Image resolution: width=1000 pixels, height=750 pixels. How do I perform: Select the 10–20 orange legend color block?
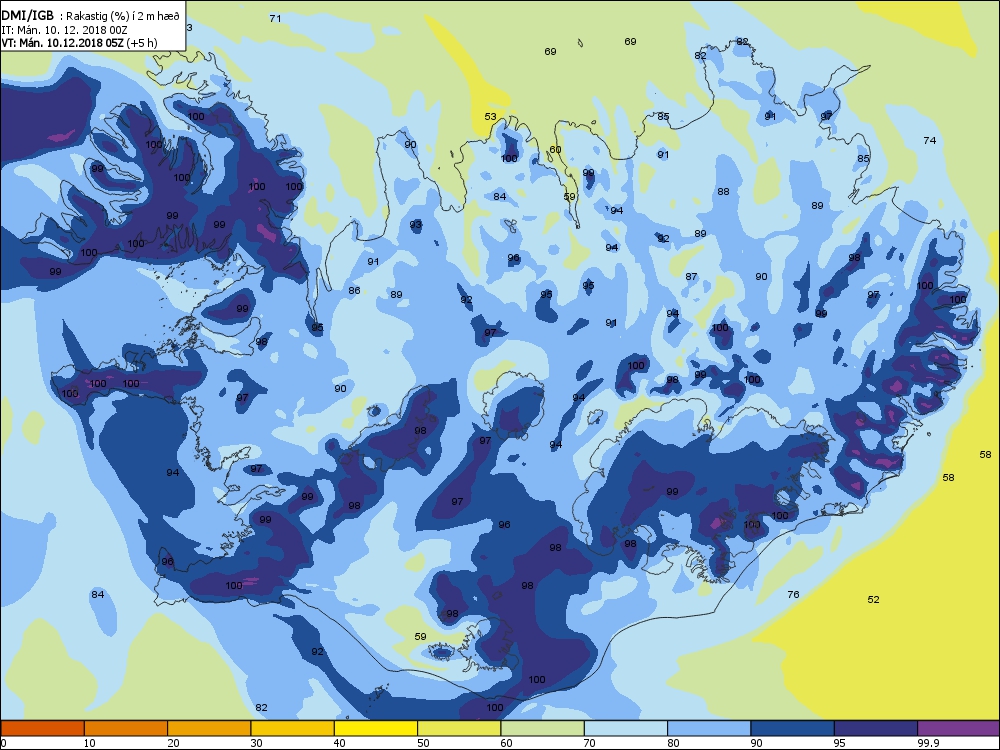pos(126,728)
